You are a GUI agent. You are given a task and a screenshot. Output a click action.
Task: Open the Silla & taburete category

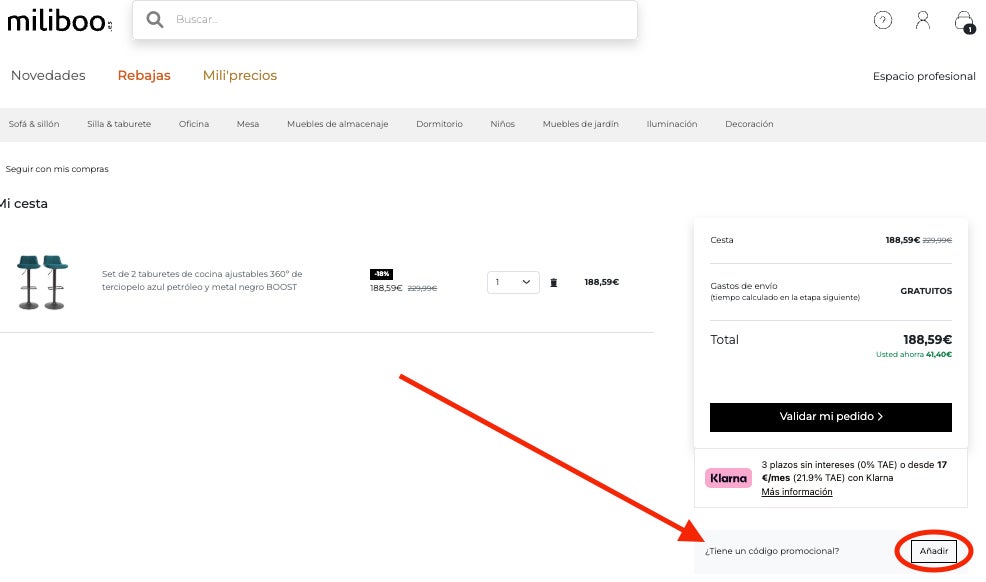pos(119,124)
